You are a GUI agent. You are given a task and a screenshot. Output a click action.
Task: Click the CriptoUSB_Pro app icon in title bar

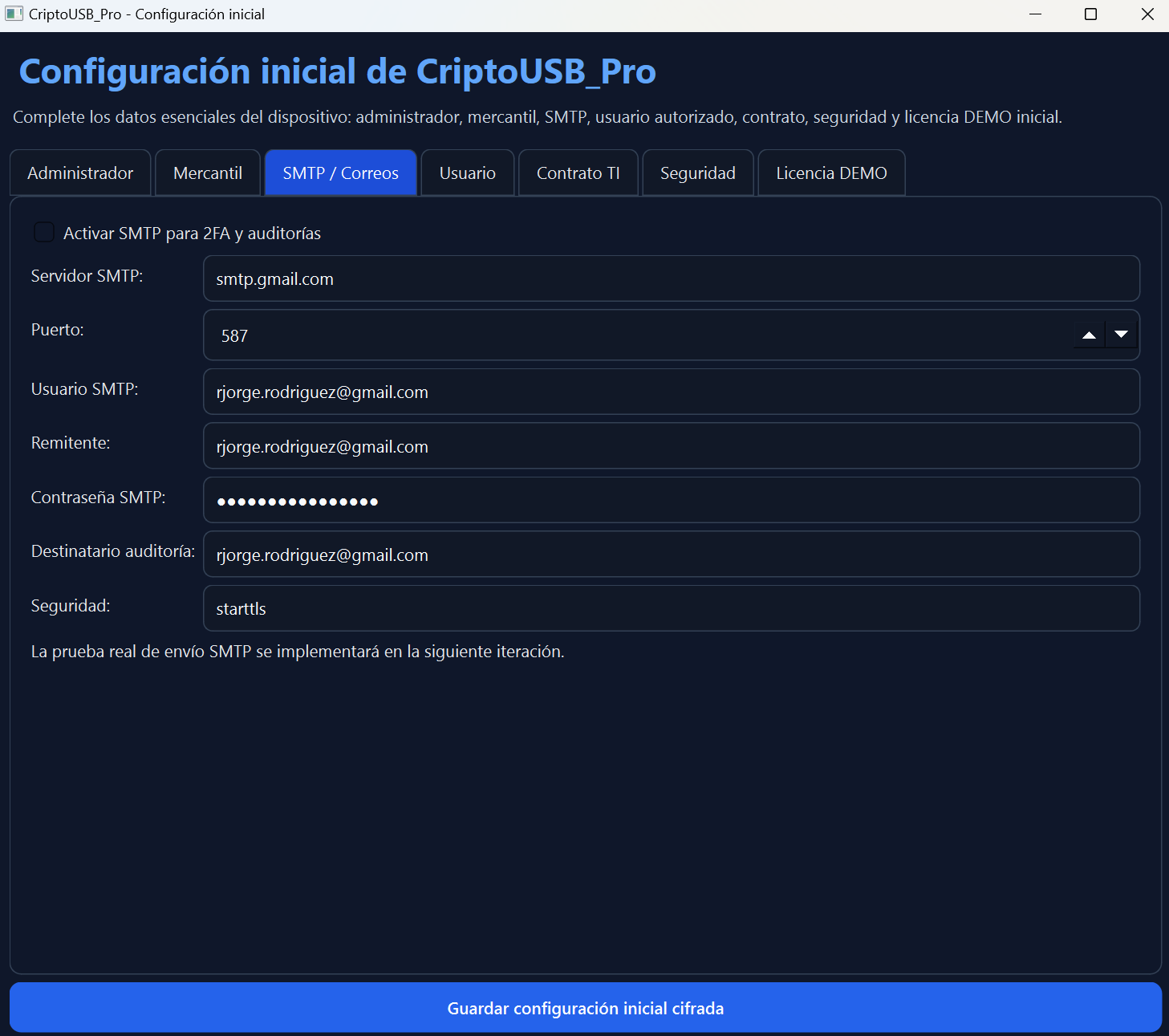[14, 14]
